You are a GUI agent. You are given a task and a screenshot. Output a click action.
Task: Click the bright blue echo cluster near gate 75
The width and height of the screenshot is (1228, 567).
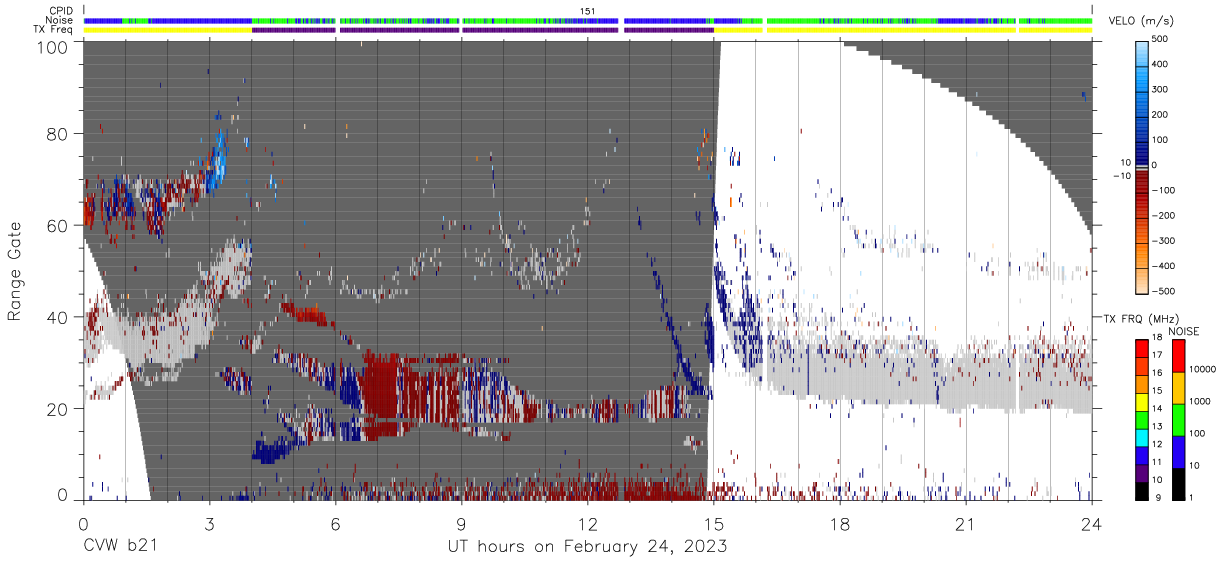[217, 160]
